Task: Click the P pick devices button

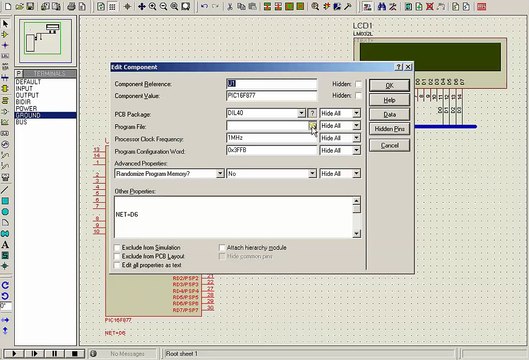Action: (19, 74)
